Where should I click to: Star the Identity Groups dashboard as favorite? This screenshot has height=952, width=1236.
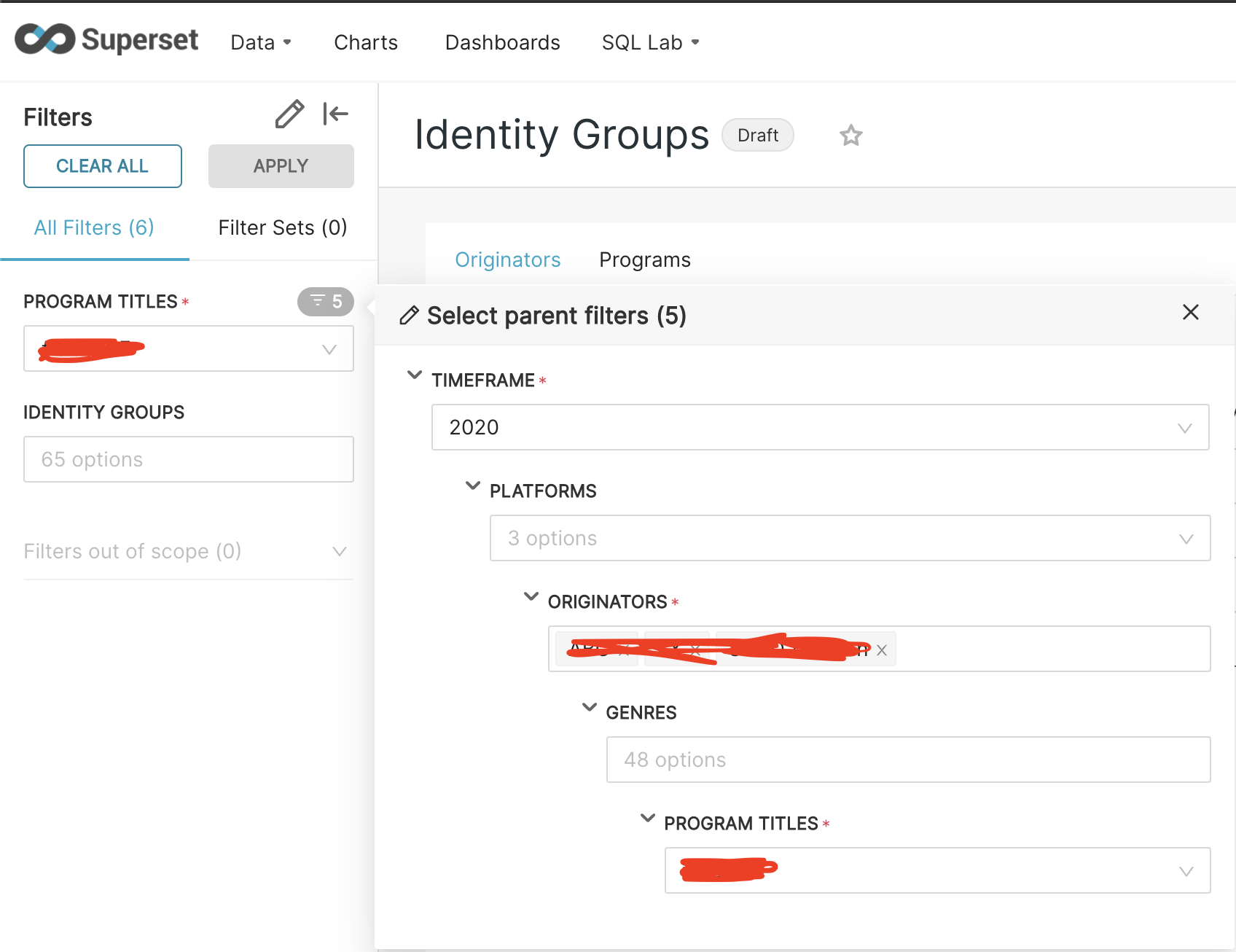click(850, 135)
